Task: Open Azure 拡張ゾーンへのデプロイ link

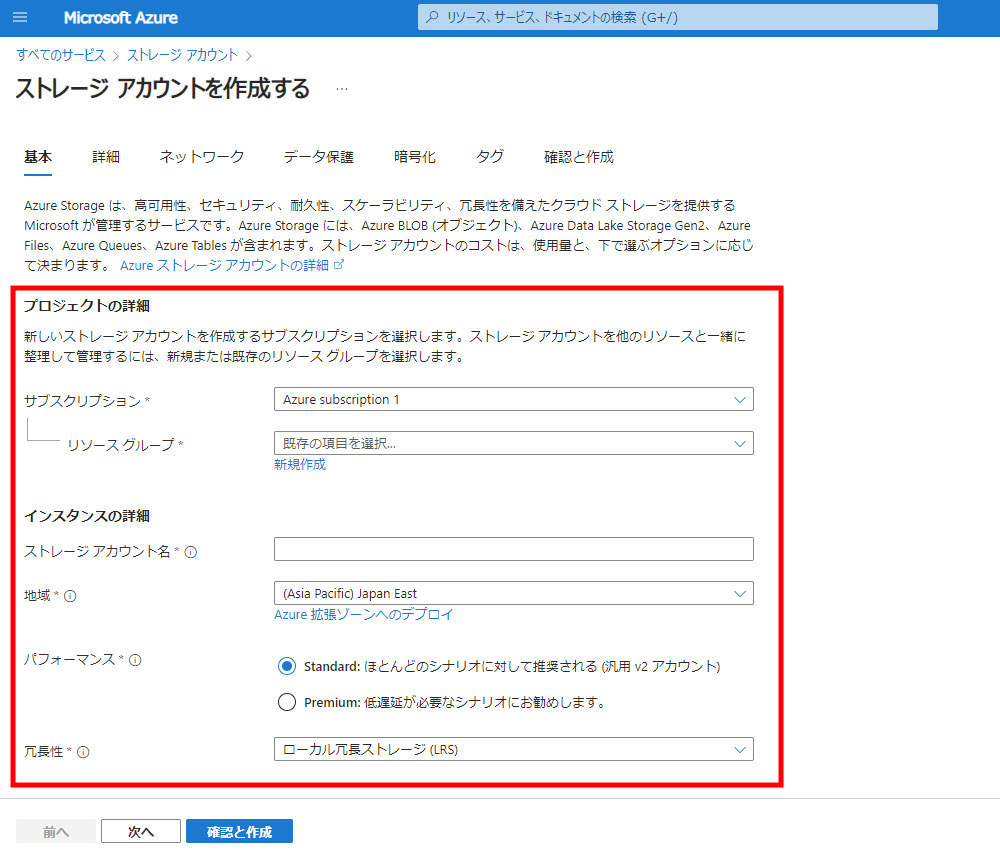Action: [x=364, y=614]
